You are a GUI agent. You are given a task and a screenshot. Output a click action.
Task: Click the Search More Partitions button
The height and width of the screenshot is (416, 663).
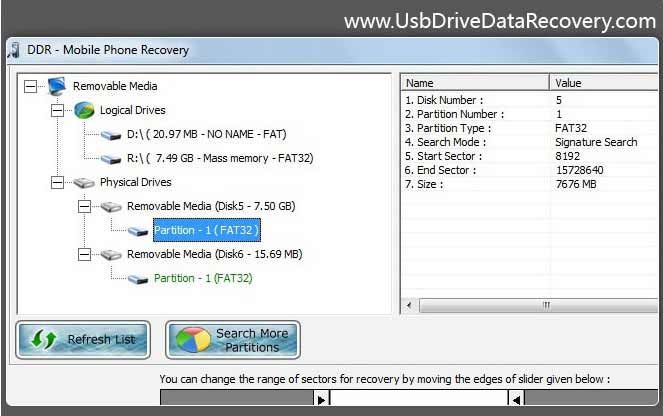(x=233, y=340)
